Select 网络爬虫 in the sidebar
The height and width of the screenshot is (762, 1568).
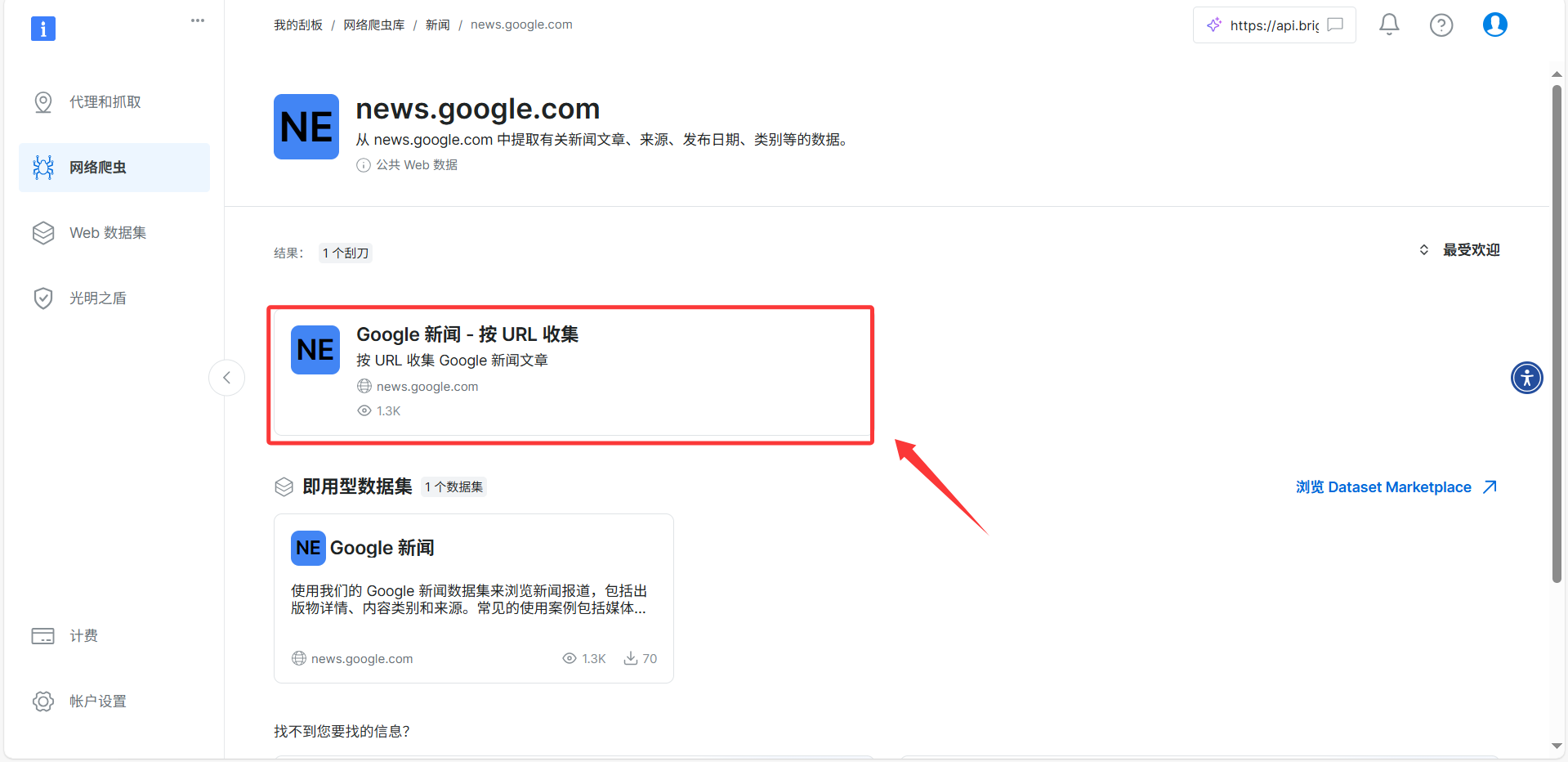(114, 168)
